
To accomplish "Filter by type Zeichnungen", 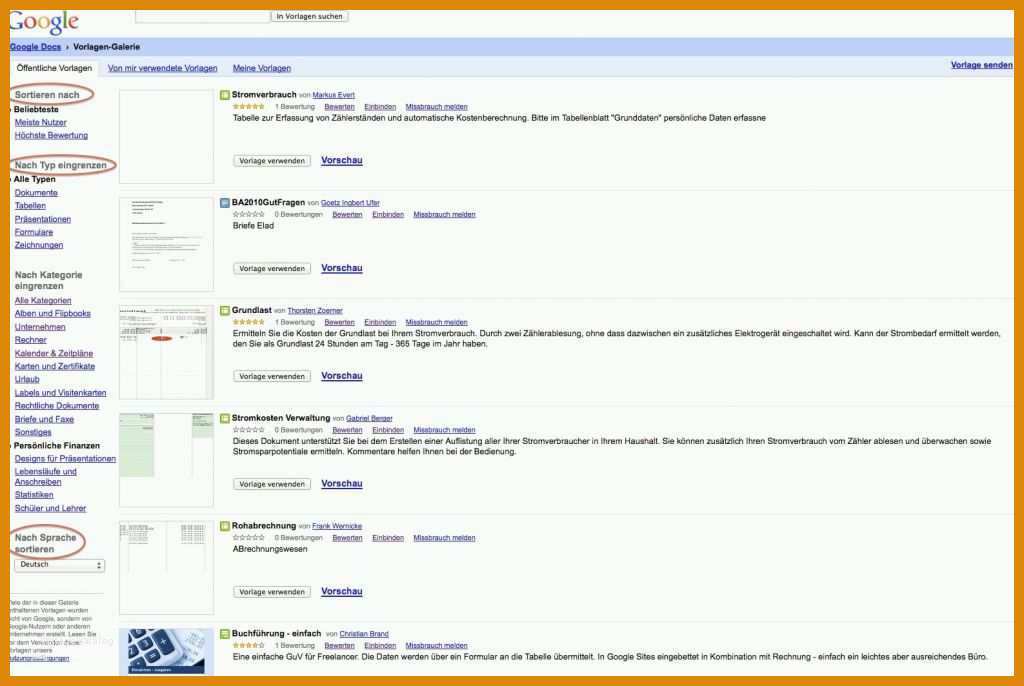I will [39, 246].
